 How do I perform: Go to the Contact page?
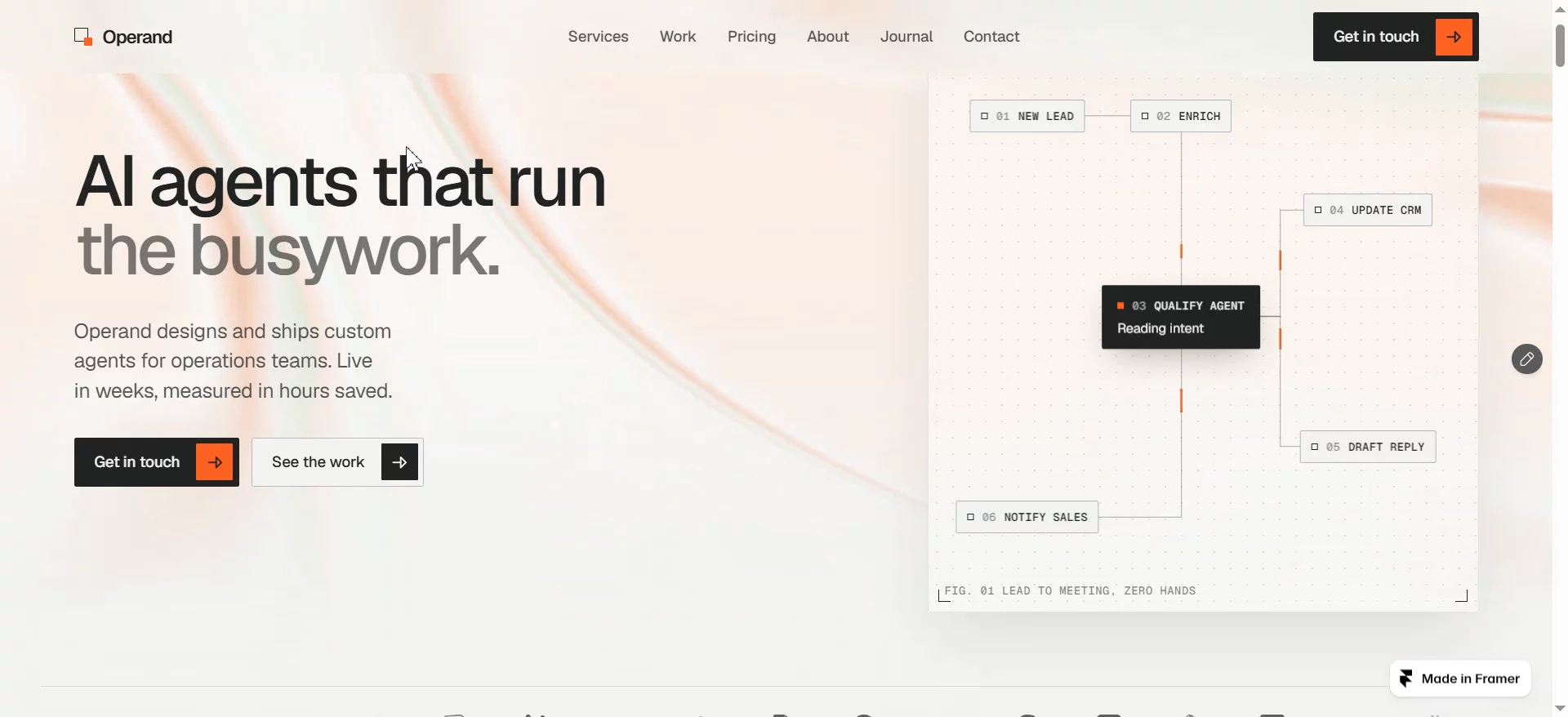(991, 37)
